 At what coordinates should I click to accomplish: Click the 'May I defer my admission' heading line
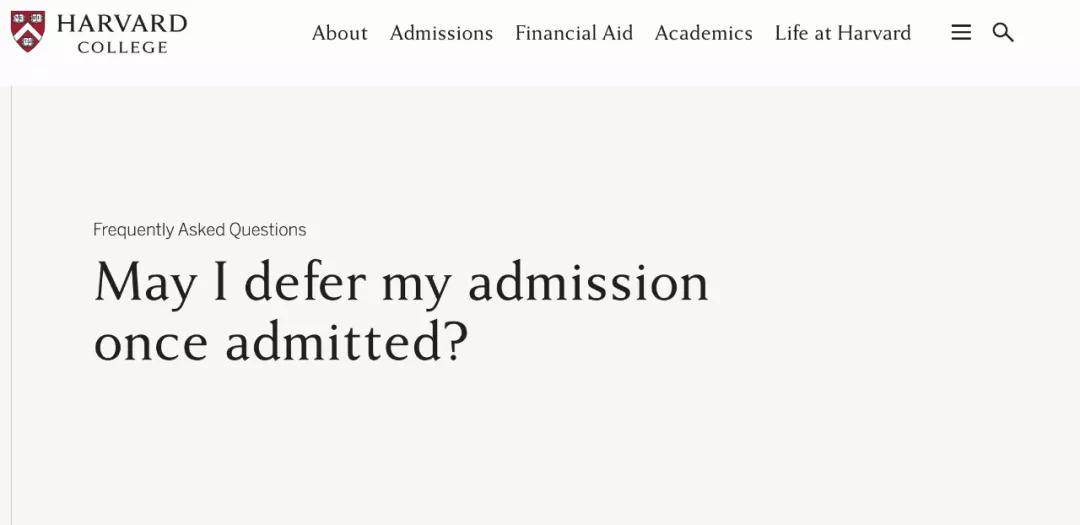(x=402, y=284)
